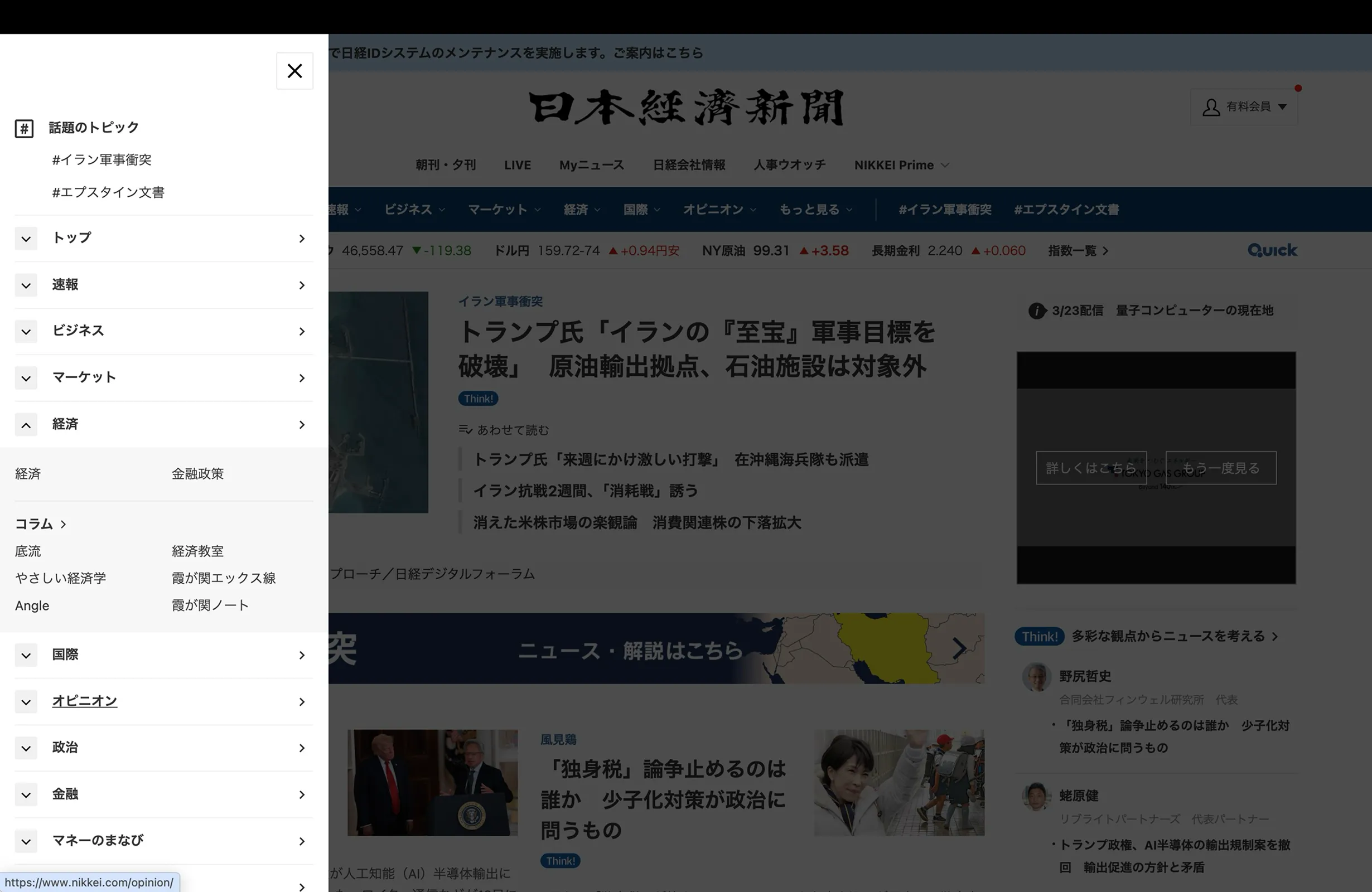Click the 日本経済新聞 logo

(686, 107)
